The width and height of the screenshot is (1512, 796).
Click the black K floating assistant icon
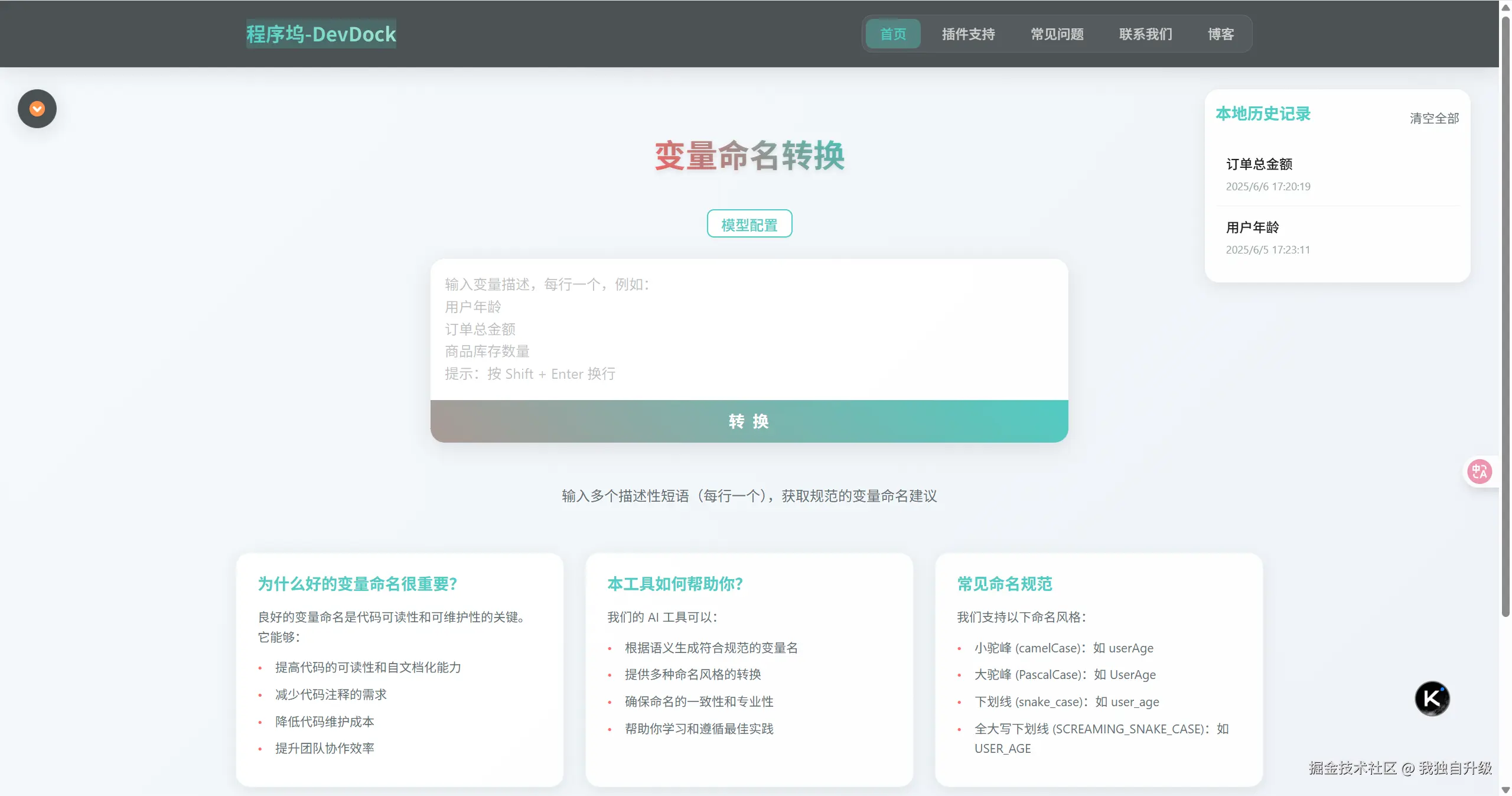1432,698
